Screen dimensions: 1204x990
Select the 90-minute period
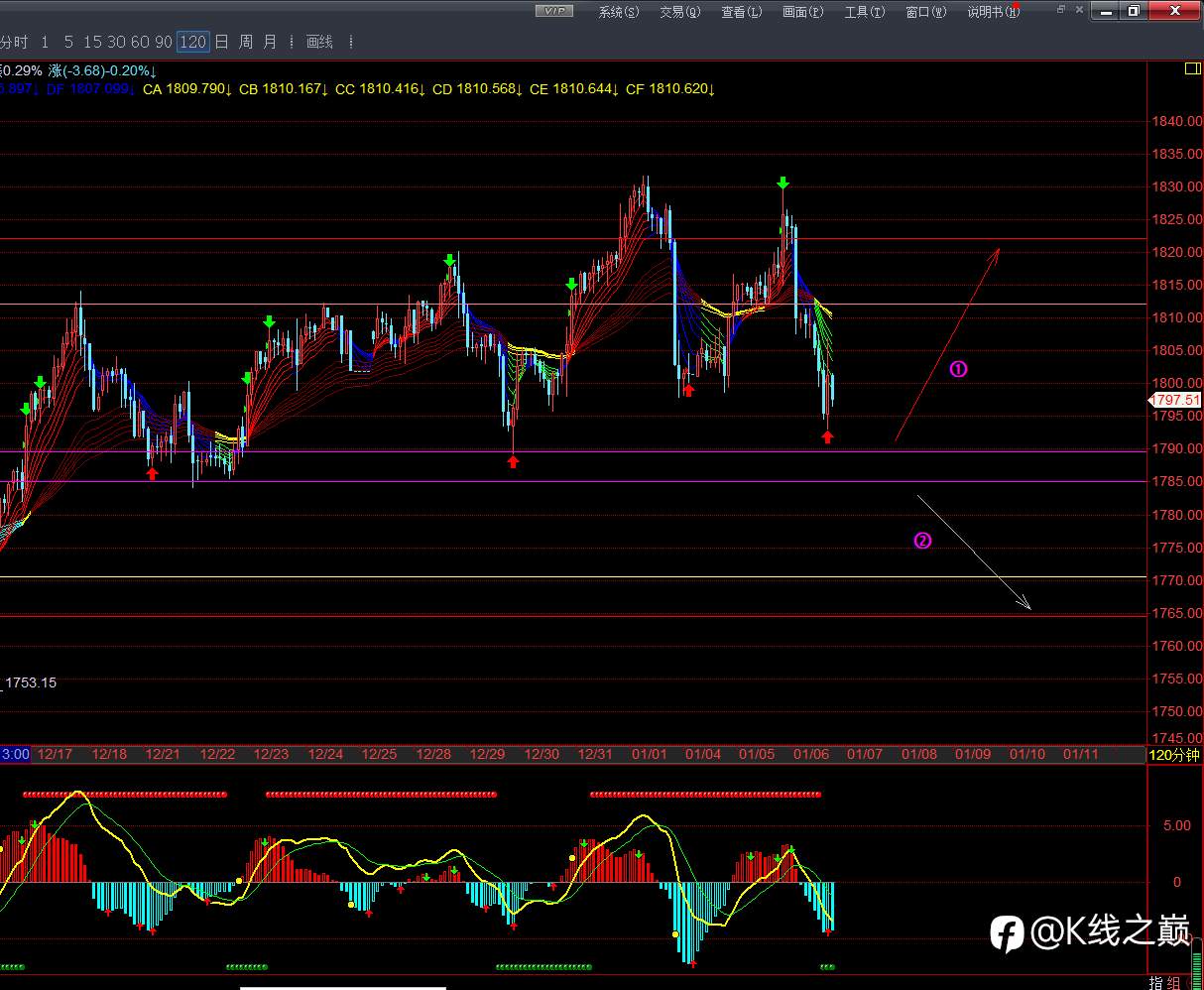pyautogui.click(x=164, y=42)
